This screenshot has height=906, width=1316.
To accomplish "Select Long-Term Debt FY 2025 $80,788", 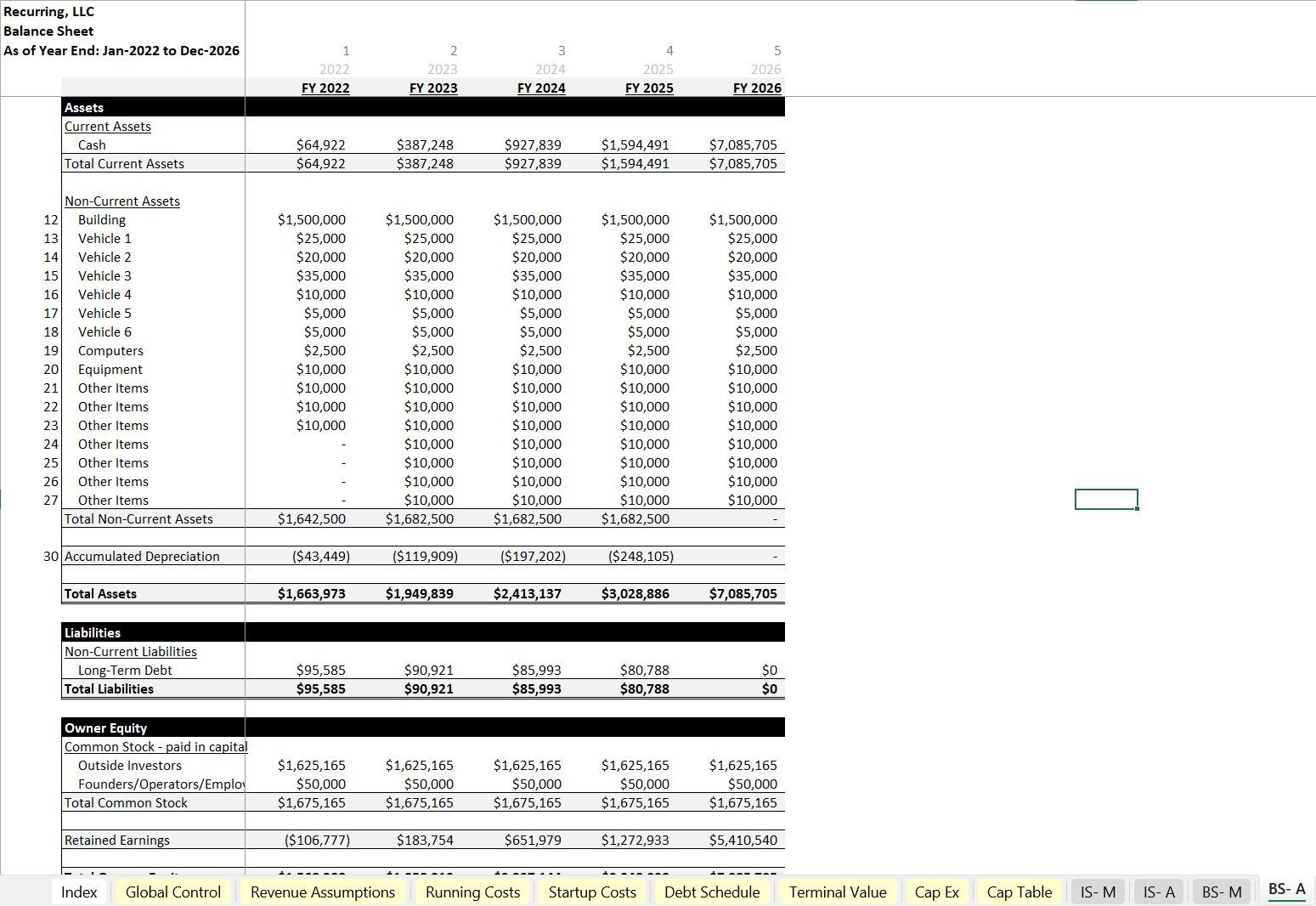I will [x=645, y=670].
